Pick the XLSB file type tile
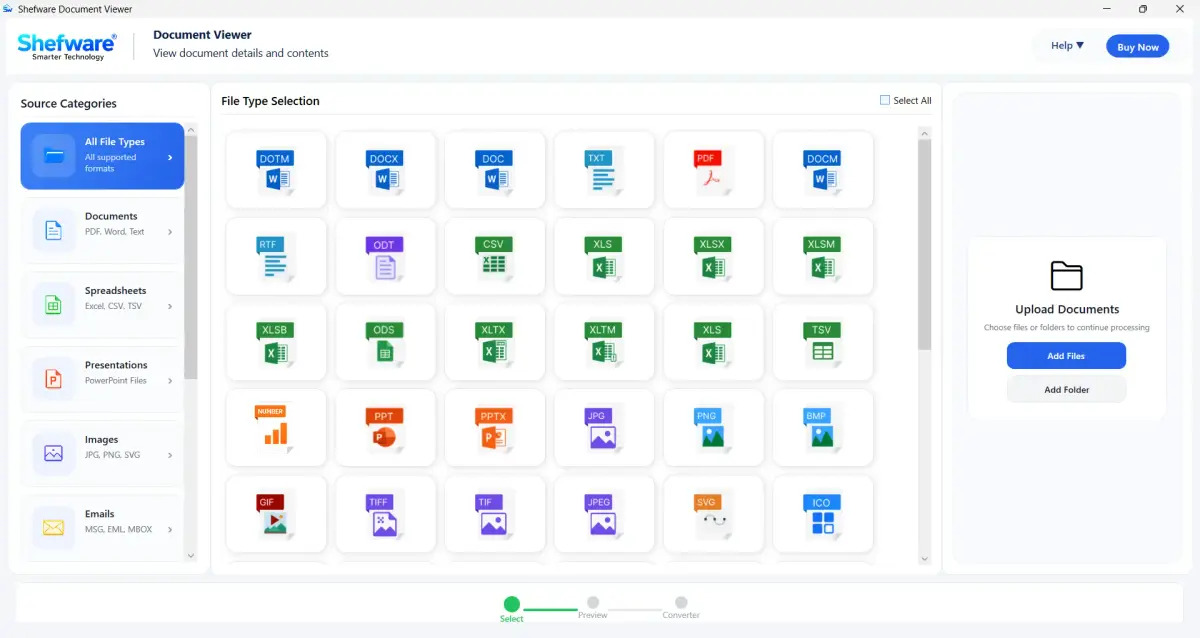Image resolution: width=1200 pixels, height=638 pixels. 276,342
